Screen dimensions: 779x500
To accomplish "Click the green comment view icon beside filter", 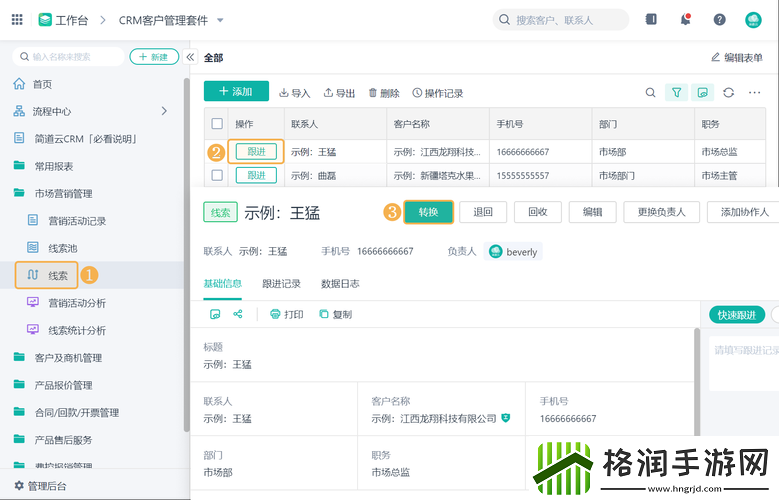I will coord(702,92).
